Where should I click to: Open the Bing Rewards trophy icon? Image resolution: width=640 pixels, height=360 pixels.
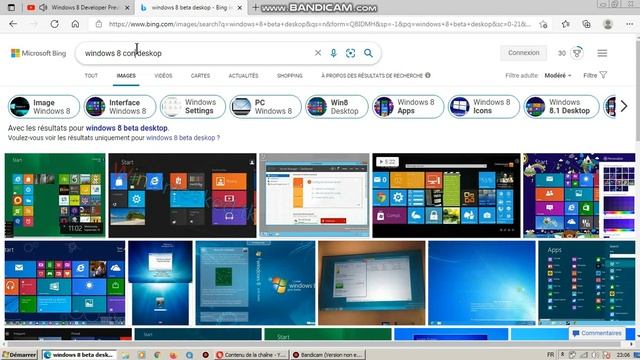click(577, 53)
